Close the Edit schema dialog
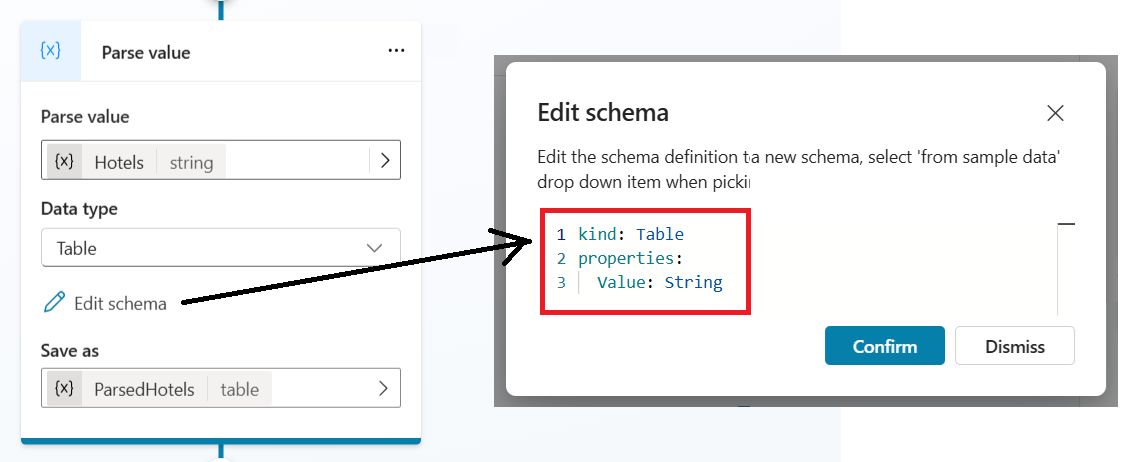 [x=1055, y=113]
